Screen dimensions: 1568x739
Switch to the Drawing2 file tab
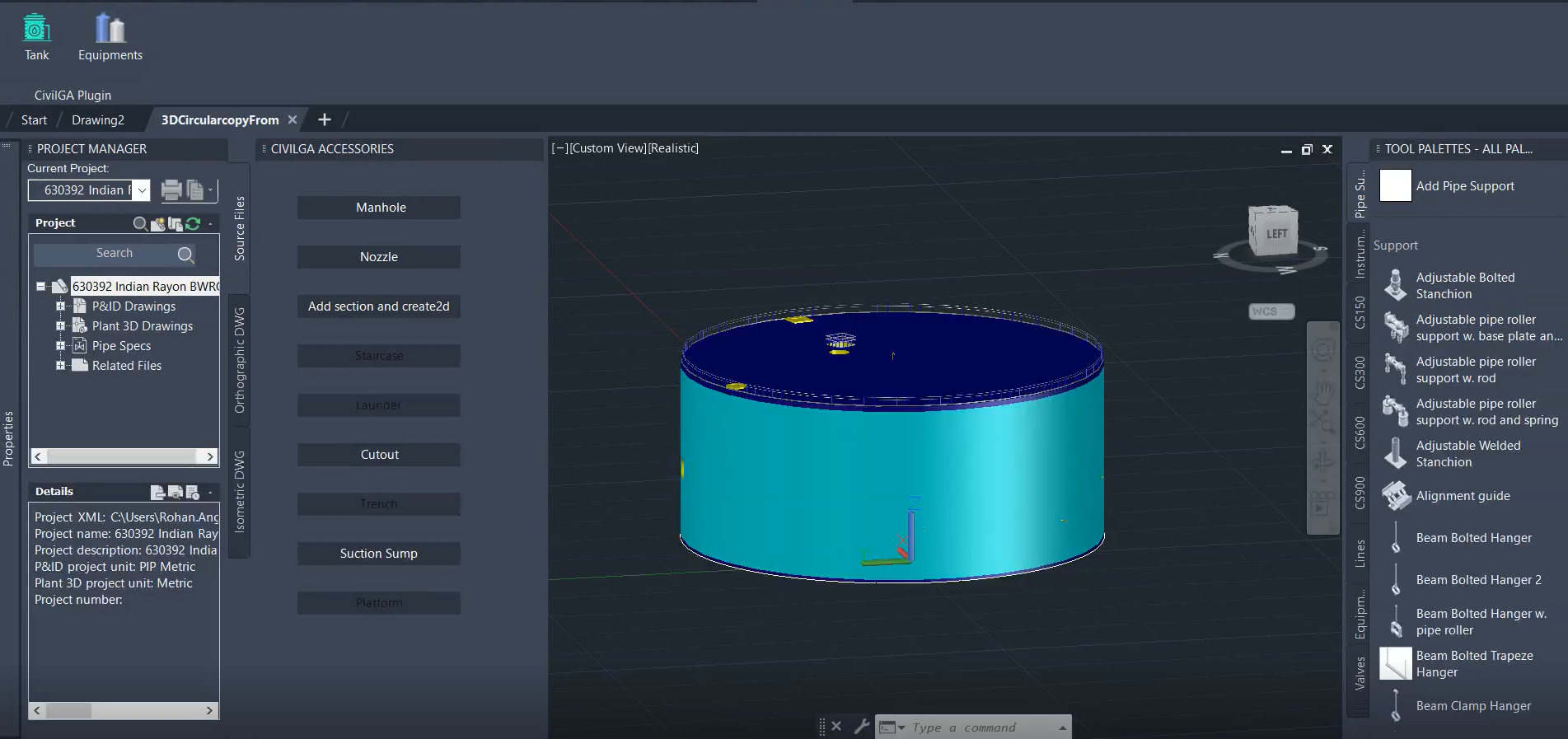(x=97, y=120)
